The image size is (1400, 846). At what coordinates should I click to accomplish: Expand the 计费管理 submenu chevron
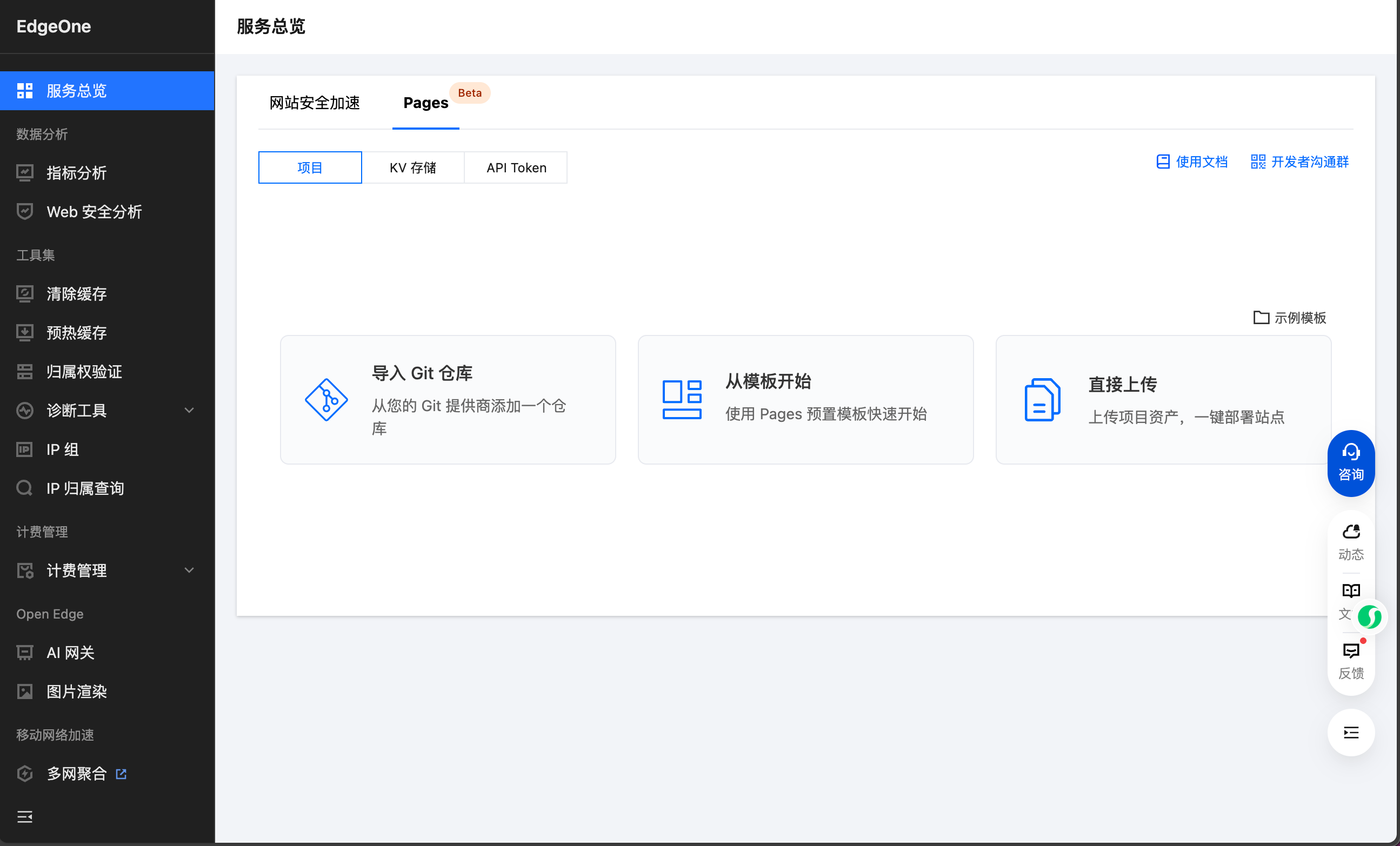tap(189, 570)
